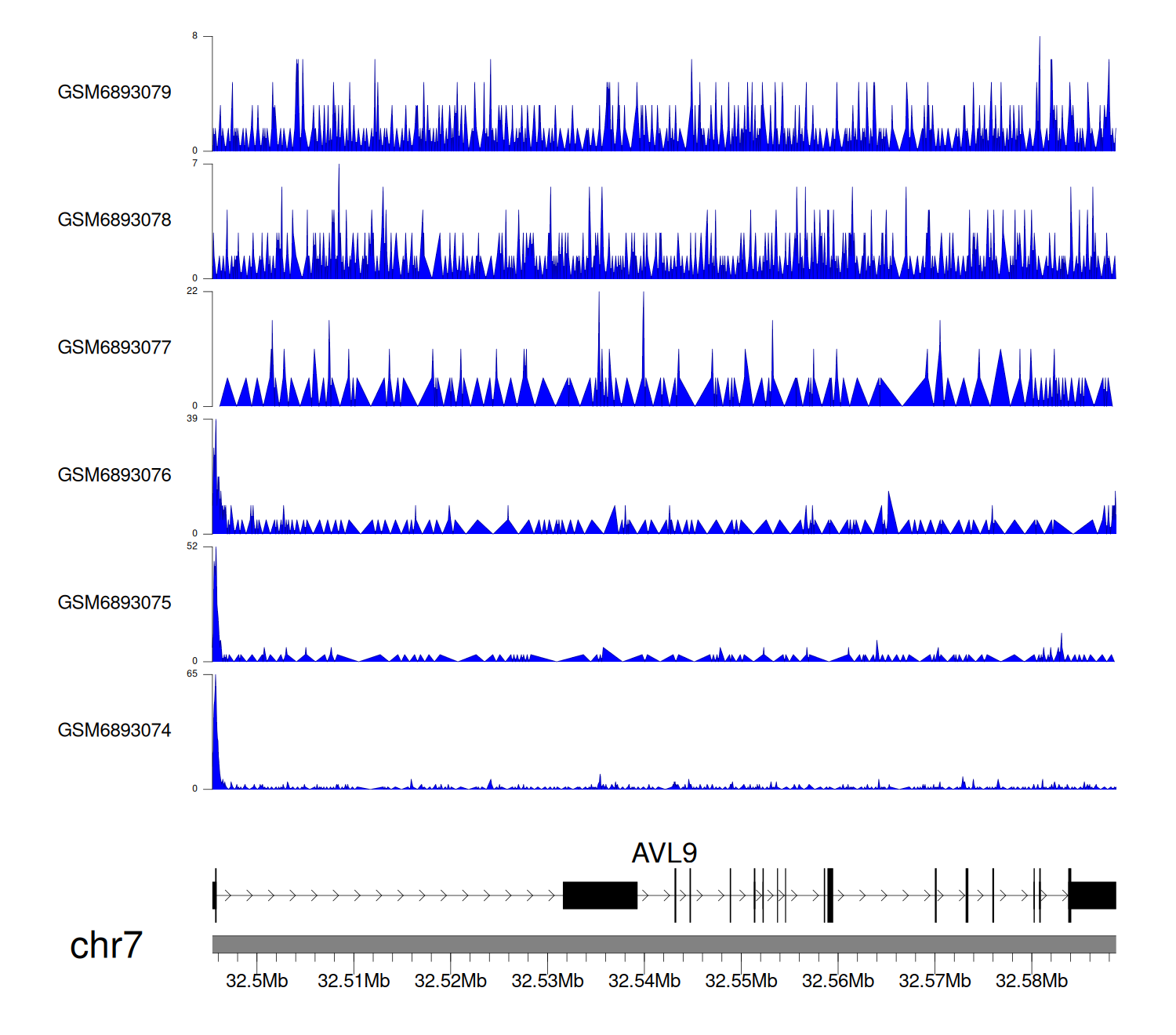This screenshot has height=1035, width=1176.
Task: Click the GSM6893077 track name
Action: pyautogui.click(x=114, y=348)
